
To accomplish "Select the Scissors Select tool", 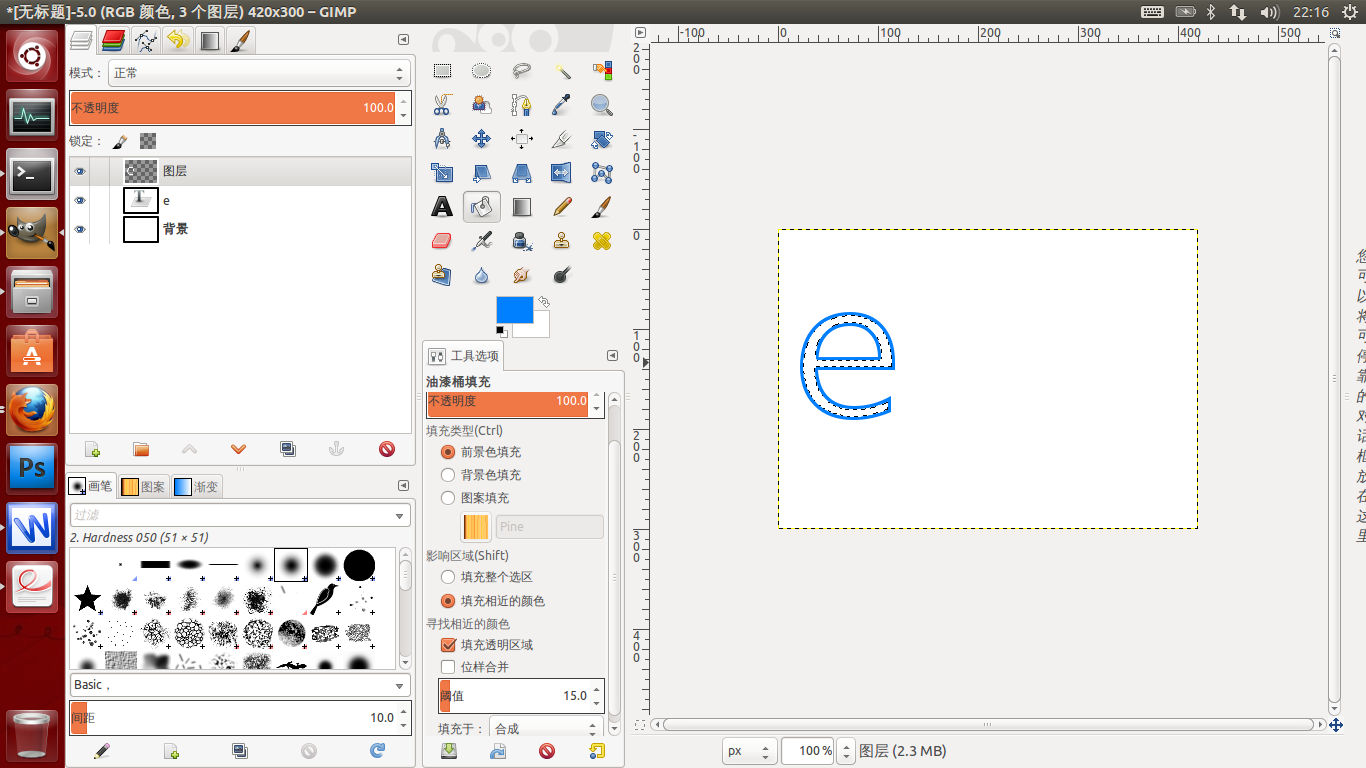I will tap(441, 105).
